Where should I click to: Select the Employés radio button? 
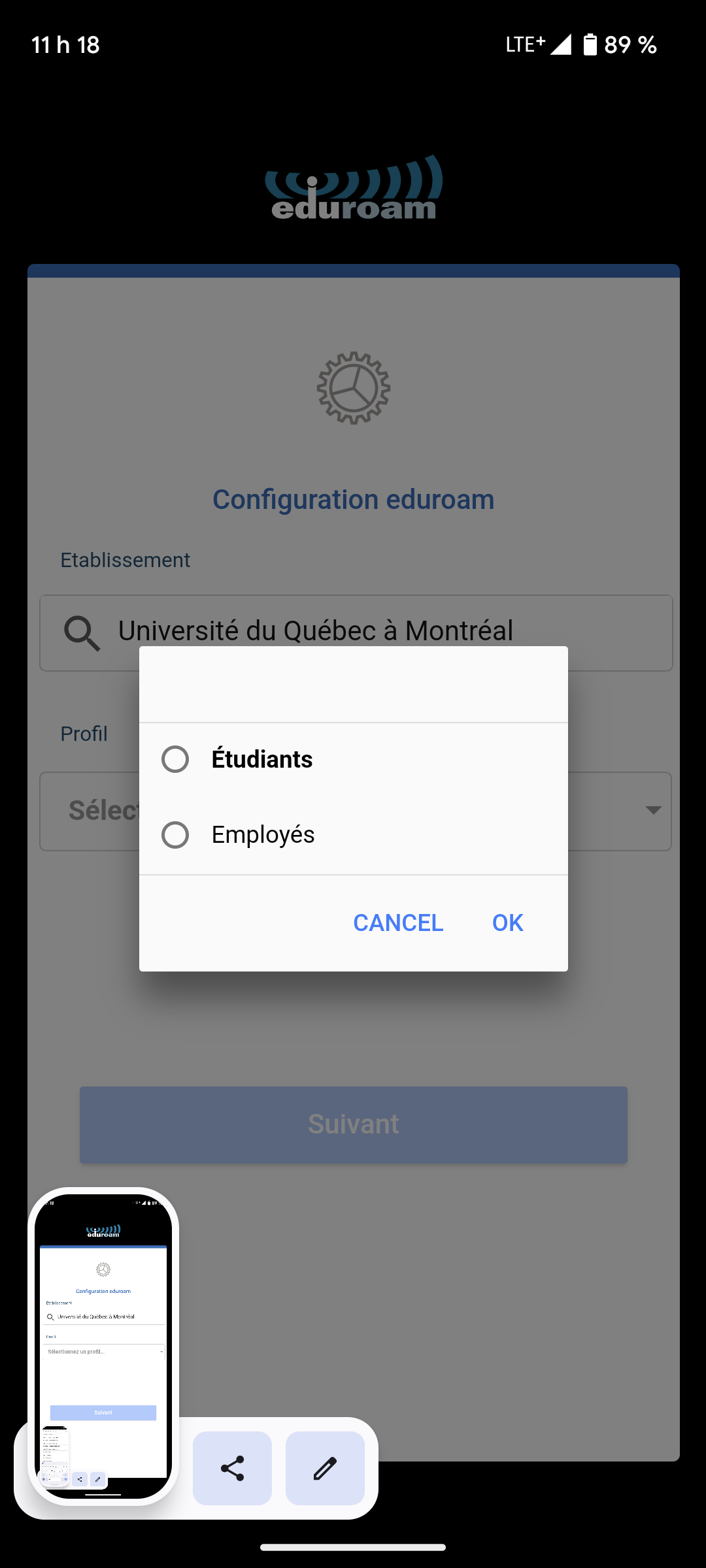coord(175,835)
